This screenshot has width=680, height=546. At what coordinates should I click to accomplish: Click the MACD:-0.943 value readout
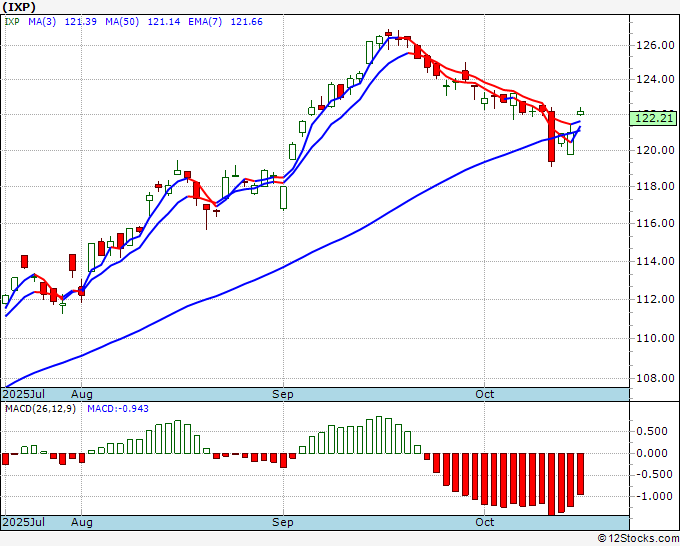pos(118,409)
